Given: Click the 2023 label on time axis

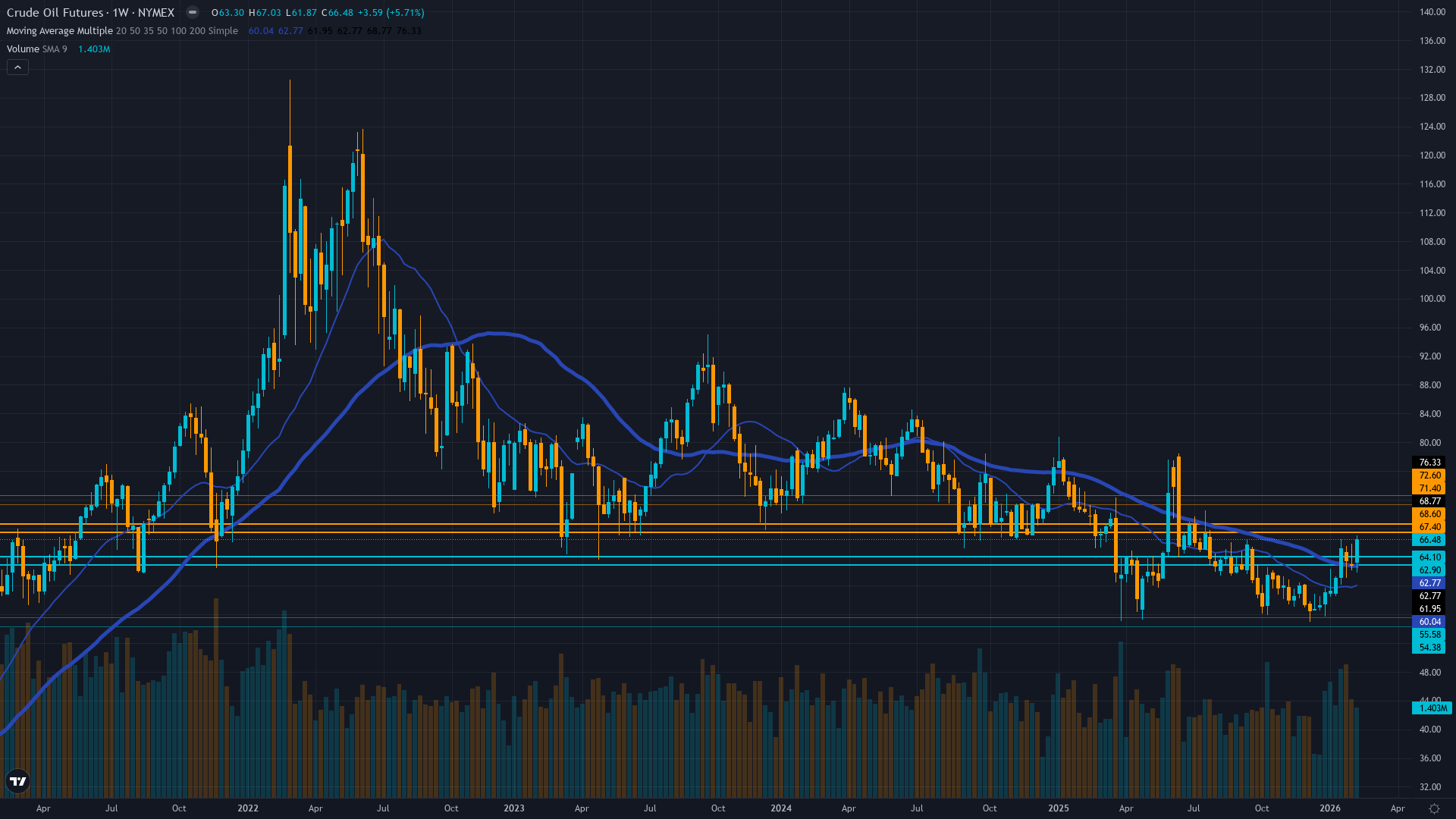Looking at the screenshot, I should click(x=514, y=808).
